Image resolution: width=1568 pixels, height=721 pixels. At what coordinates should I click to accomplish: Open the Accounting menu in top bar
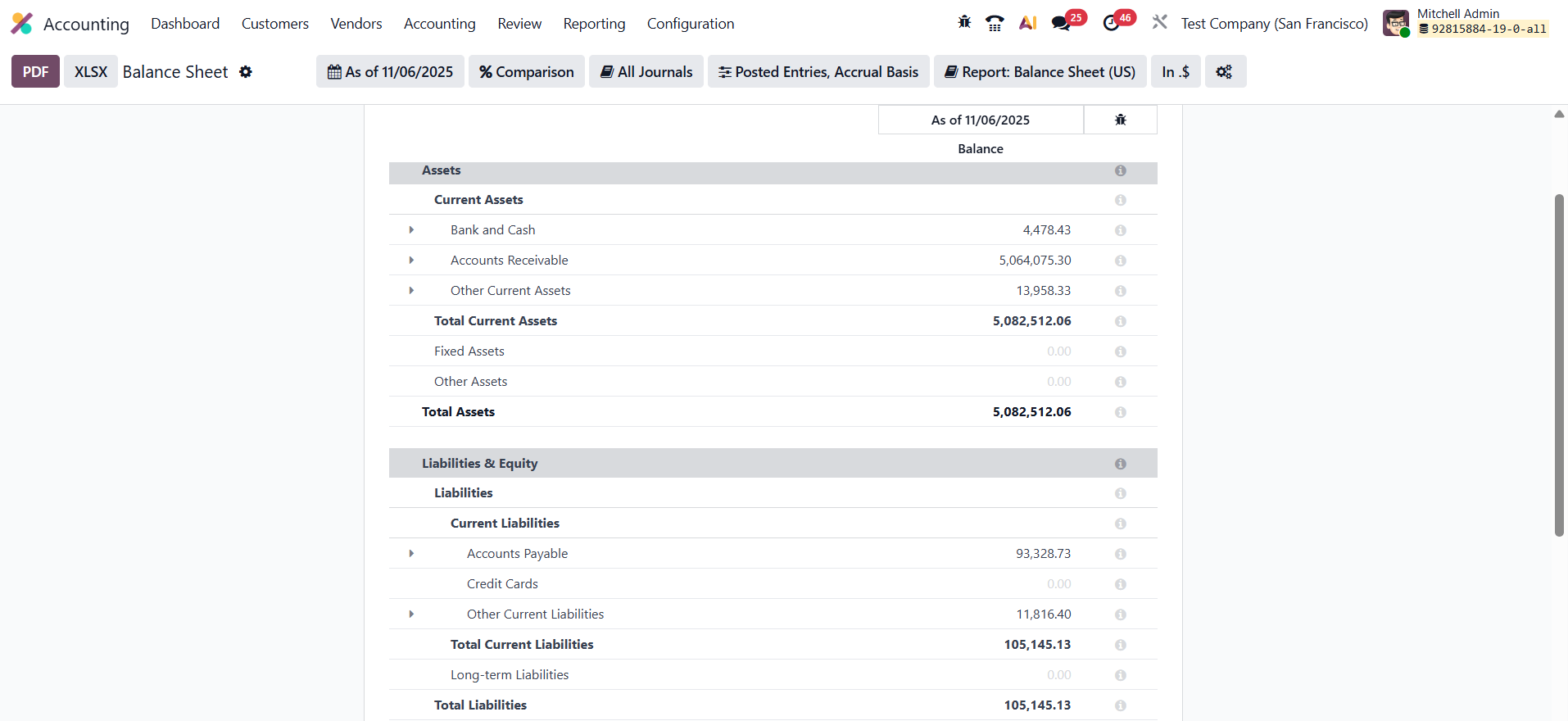tap(440, 24)
